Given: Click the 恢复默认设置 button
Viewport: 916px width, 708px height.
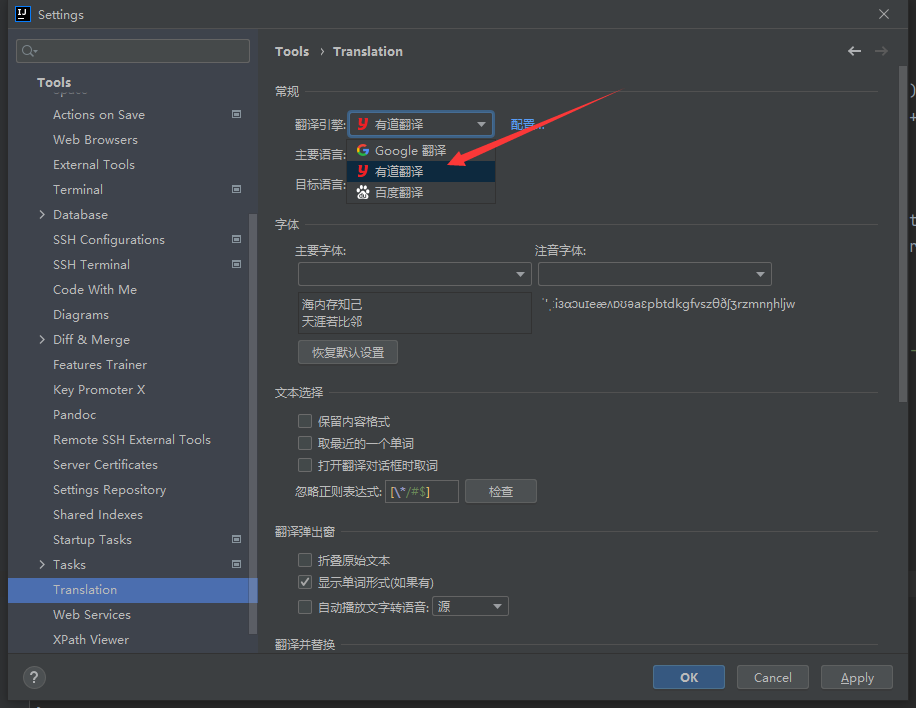Looking at the screenshot, I should coord(348,352).
